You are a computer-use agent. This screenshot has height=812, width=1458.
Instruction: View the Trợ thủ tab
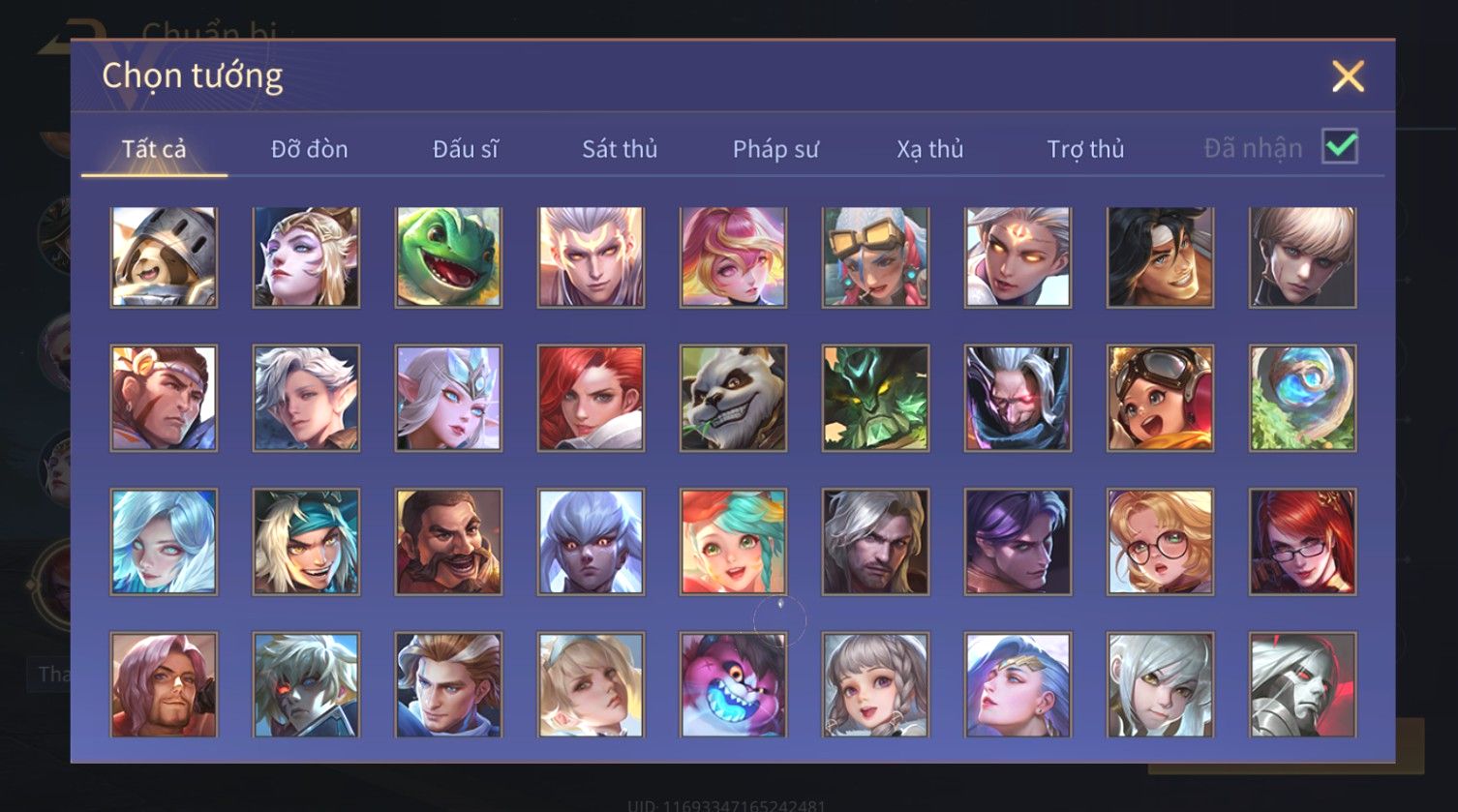[x=1085, y=149]
